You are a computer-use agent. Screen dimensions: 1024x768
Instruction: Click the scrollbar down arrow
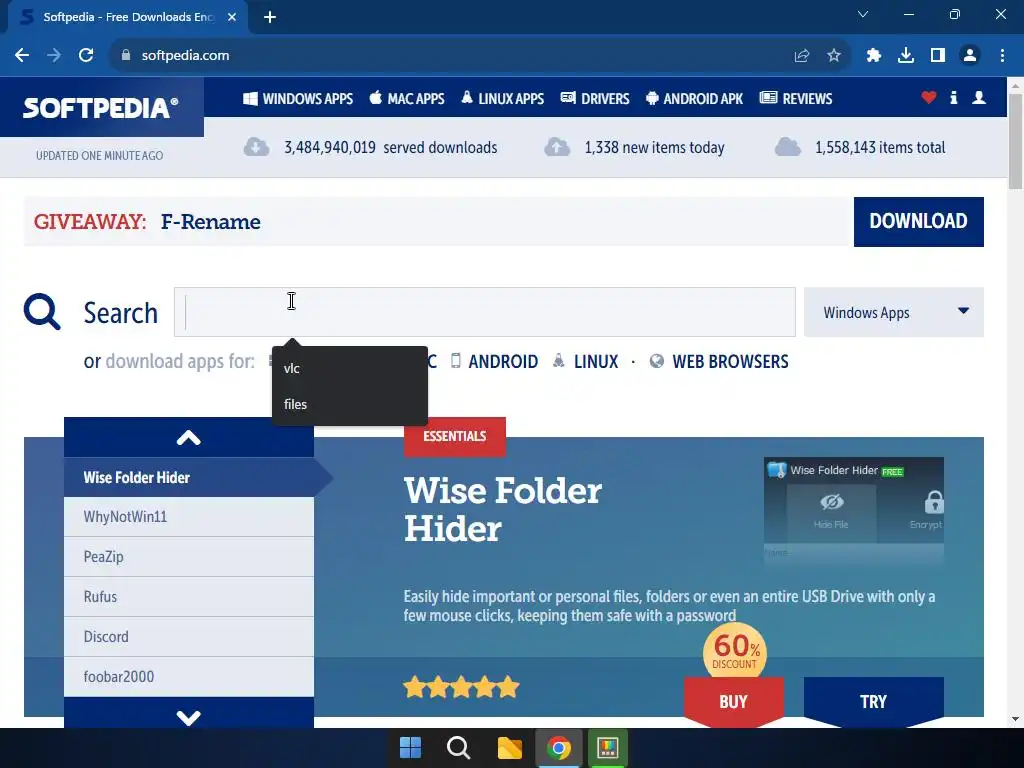[1015, 719]
